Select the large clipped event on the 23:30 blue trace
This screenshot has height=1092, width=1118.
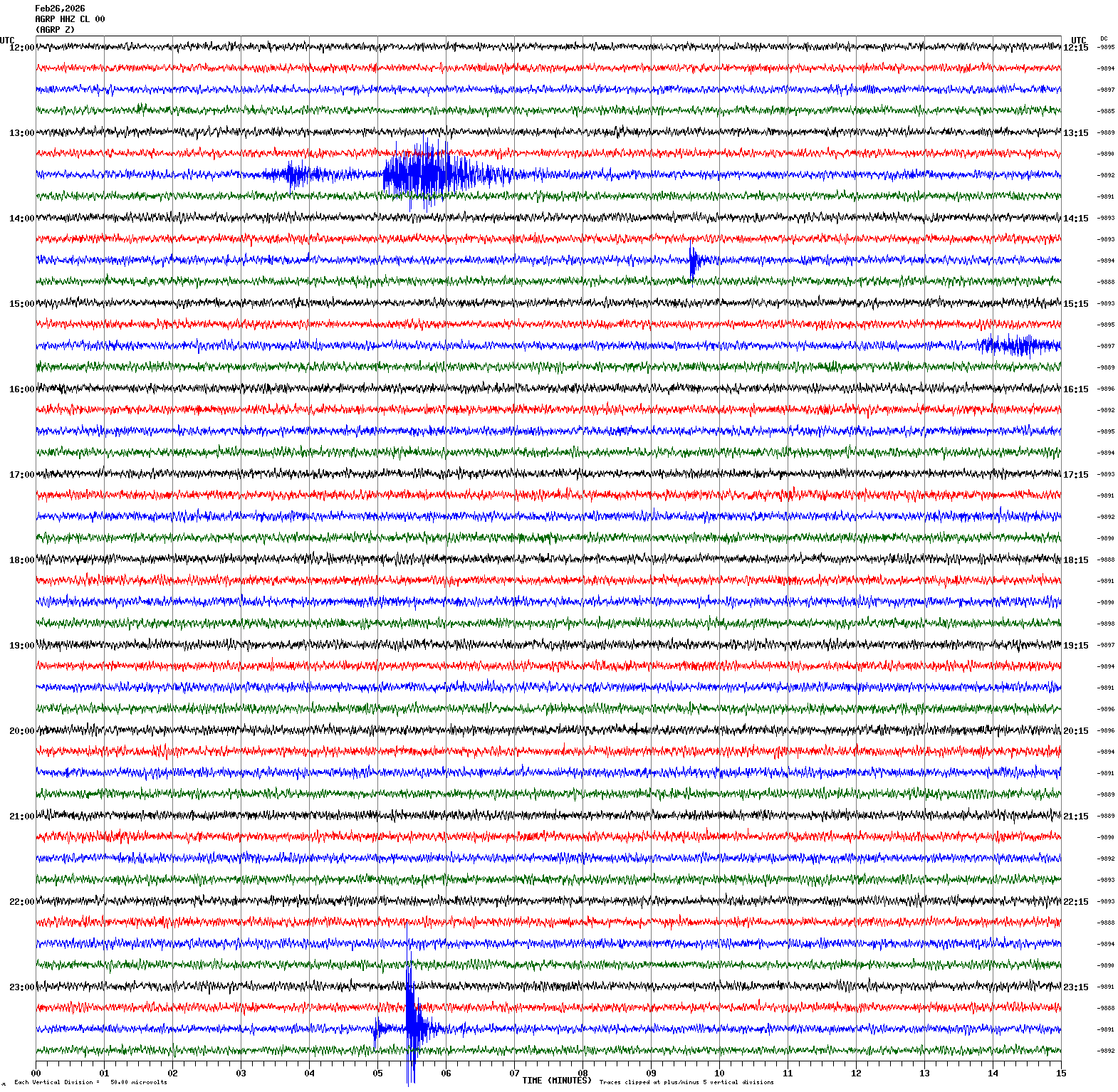[412, 1025]
